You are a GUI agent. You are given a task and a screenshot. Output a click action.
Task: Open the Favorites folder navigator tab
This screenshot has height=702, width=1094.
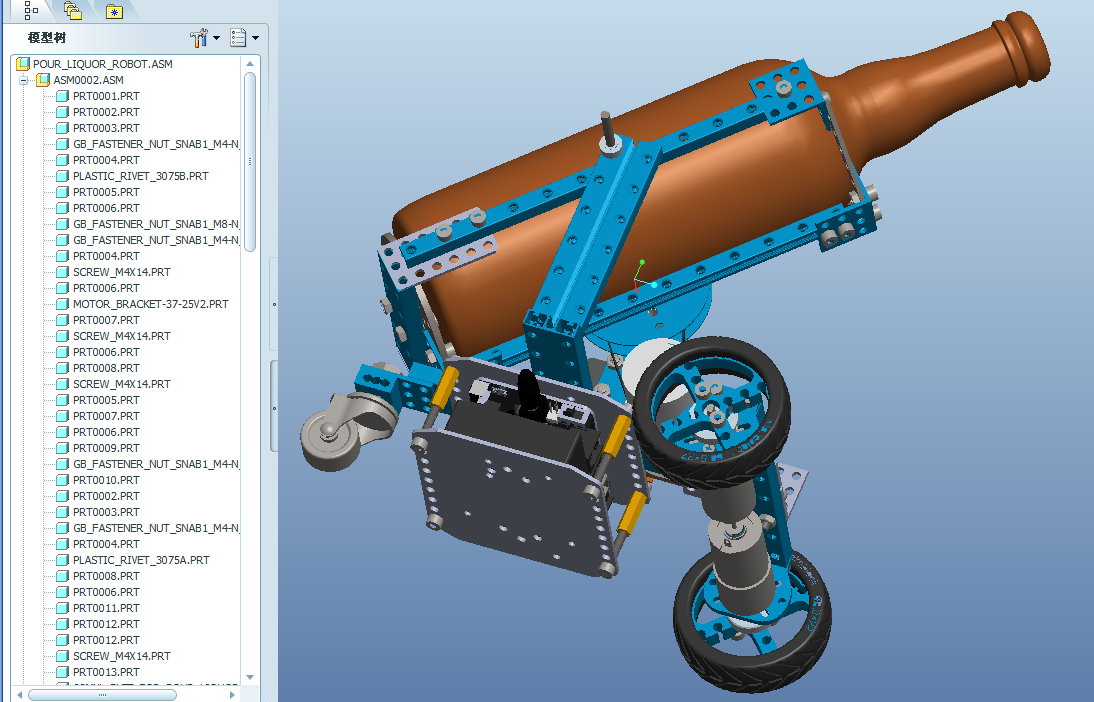(x=114, y=11)
